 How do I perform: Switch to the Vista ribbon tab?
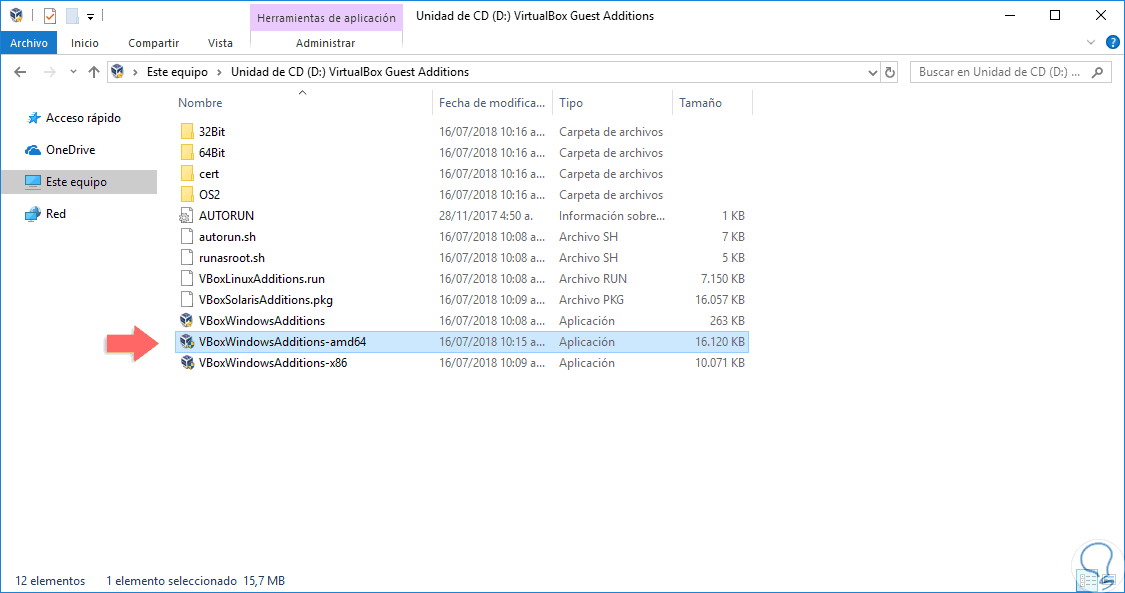(220, 43)
